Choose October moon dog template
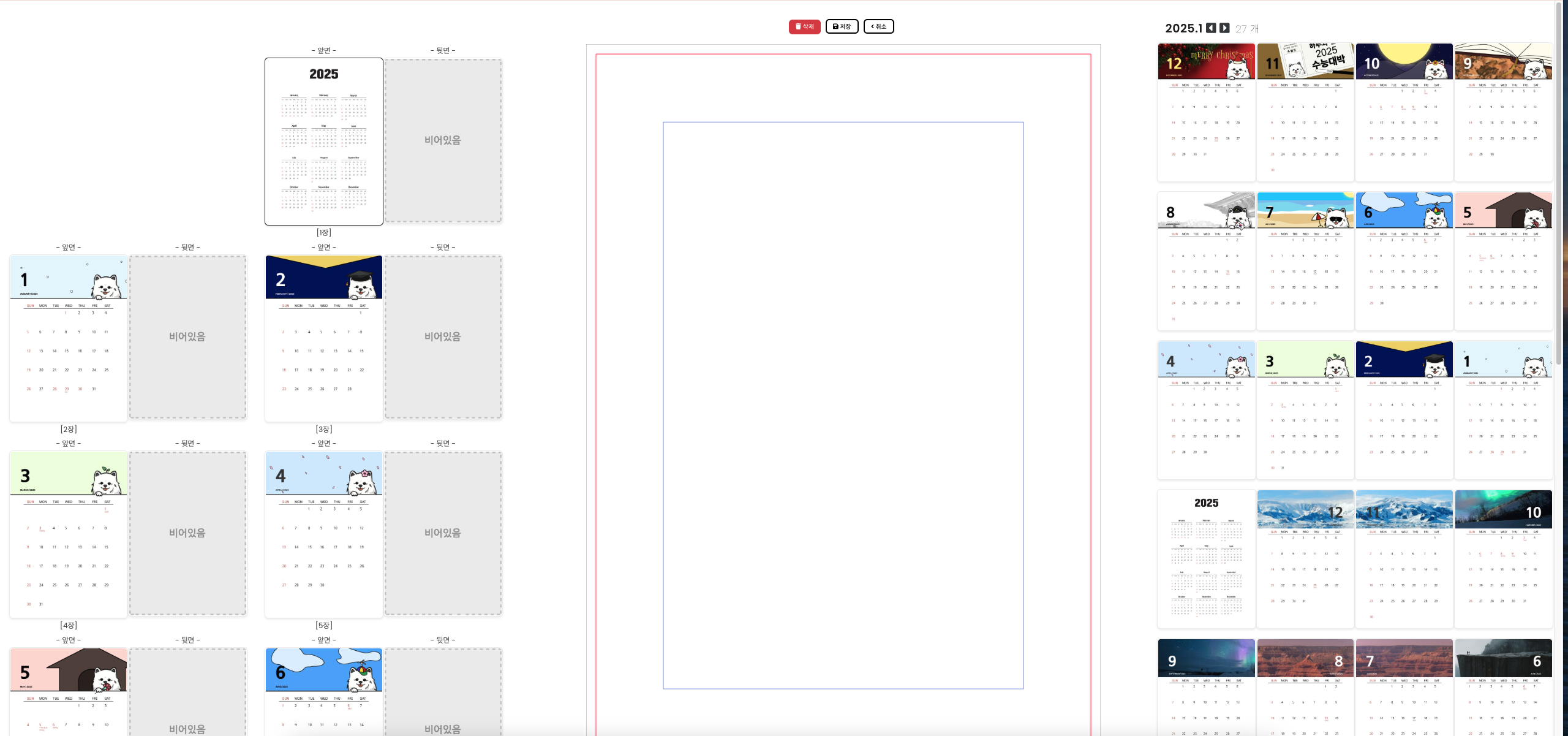1568x736 pixels. click(x=1404, y=112)
